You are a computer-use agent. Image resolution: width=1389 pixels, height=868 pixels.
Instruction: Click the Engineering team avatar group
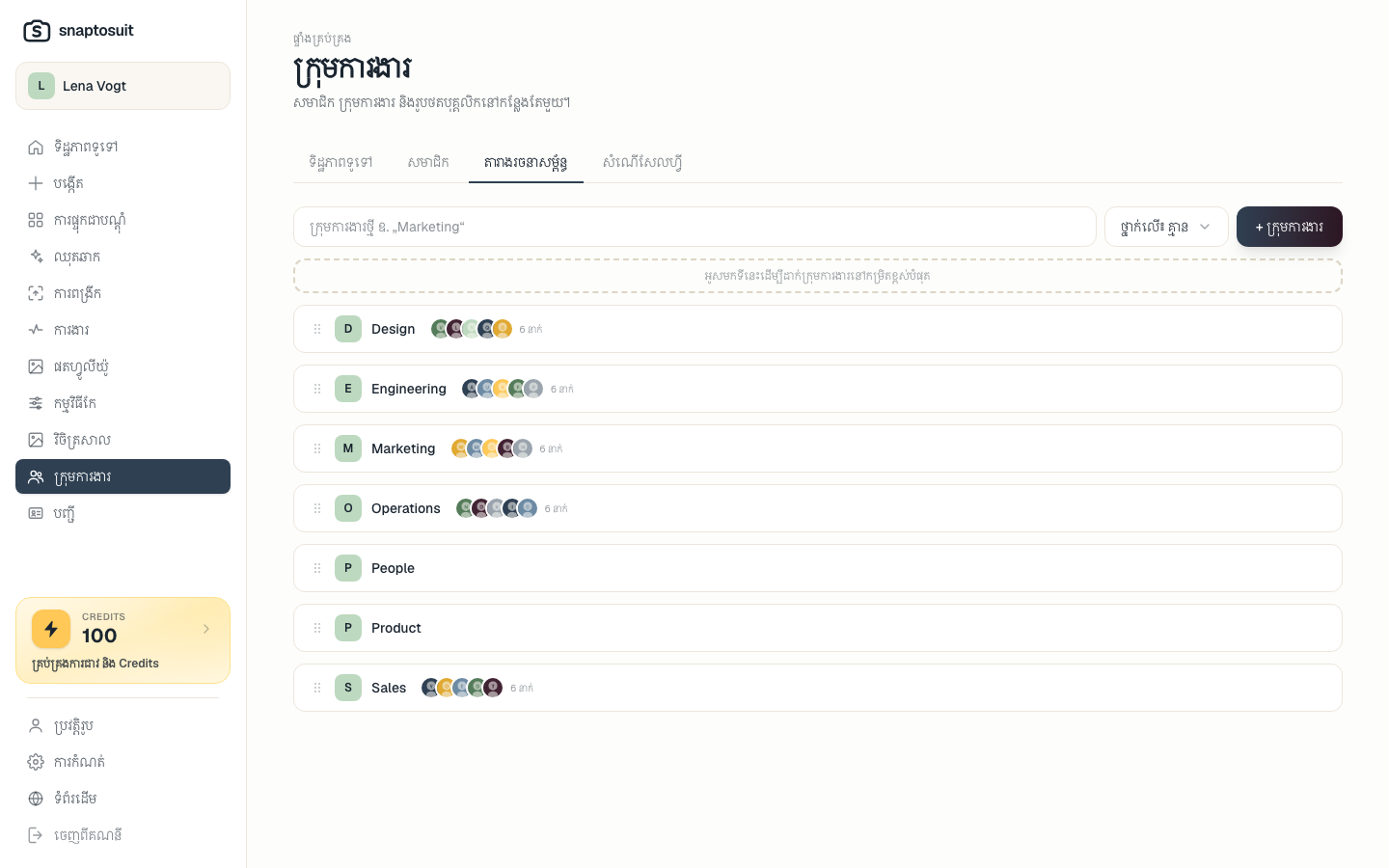click(503, 389)
